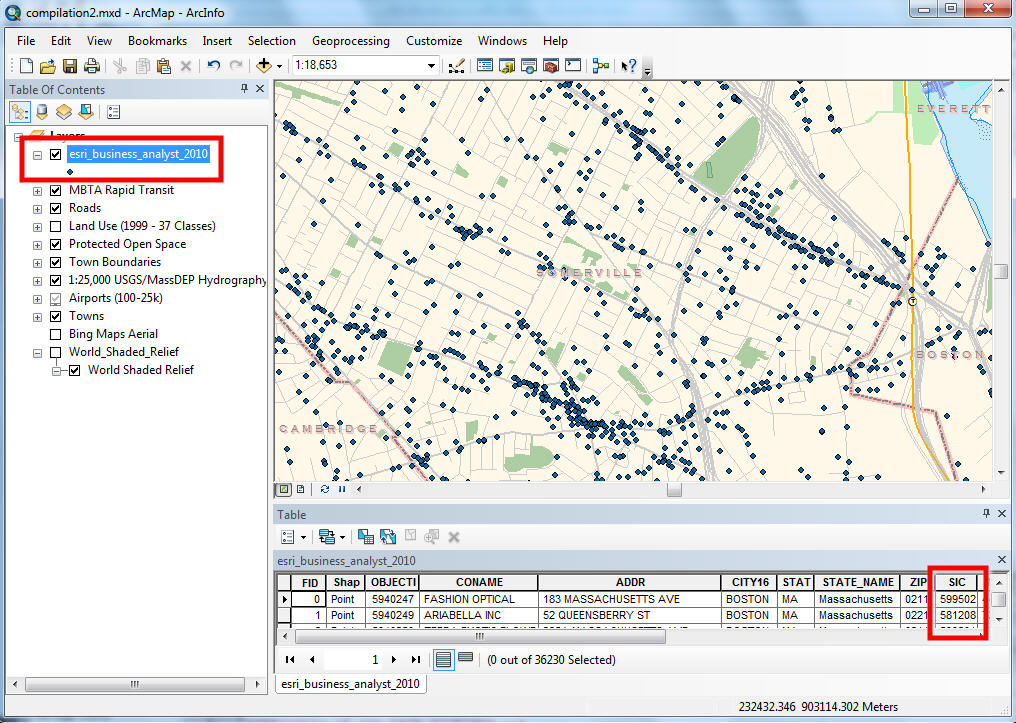Image resolution: width=1016 pixels, height=723 pixels.
Task: Jump to the last table record
Action: (x=415, y=660)
